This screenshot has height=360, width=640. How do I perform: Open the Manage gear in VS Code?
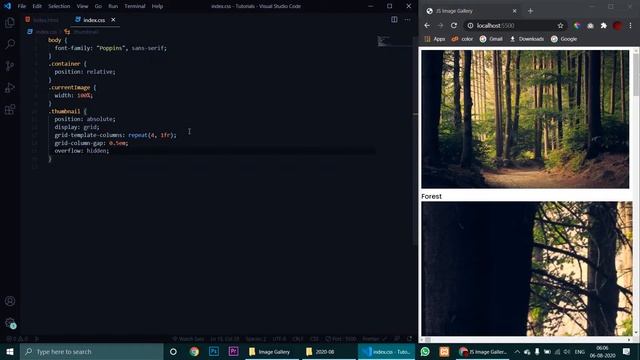10,323
